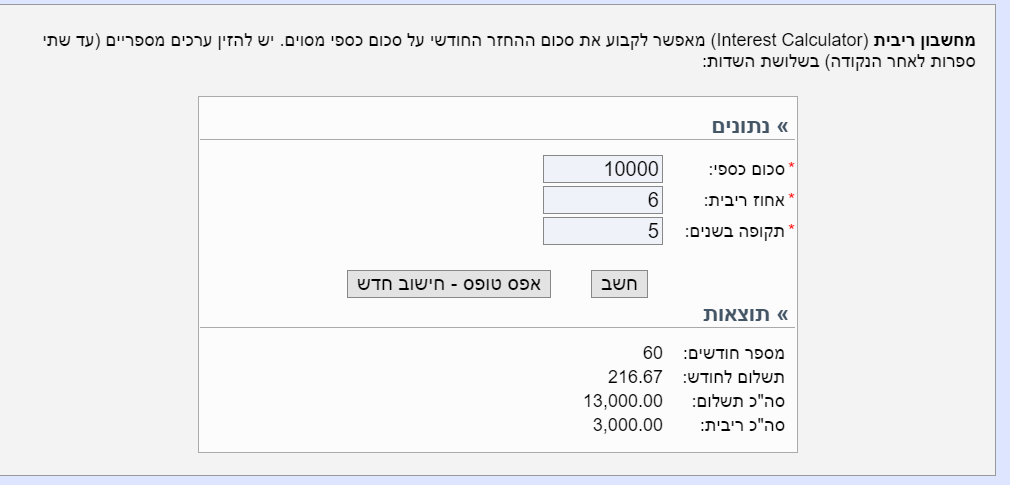Click the סה"כ ריבית label
This screenshot has height=485, width=1010.
tap(742, 425)
